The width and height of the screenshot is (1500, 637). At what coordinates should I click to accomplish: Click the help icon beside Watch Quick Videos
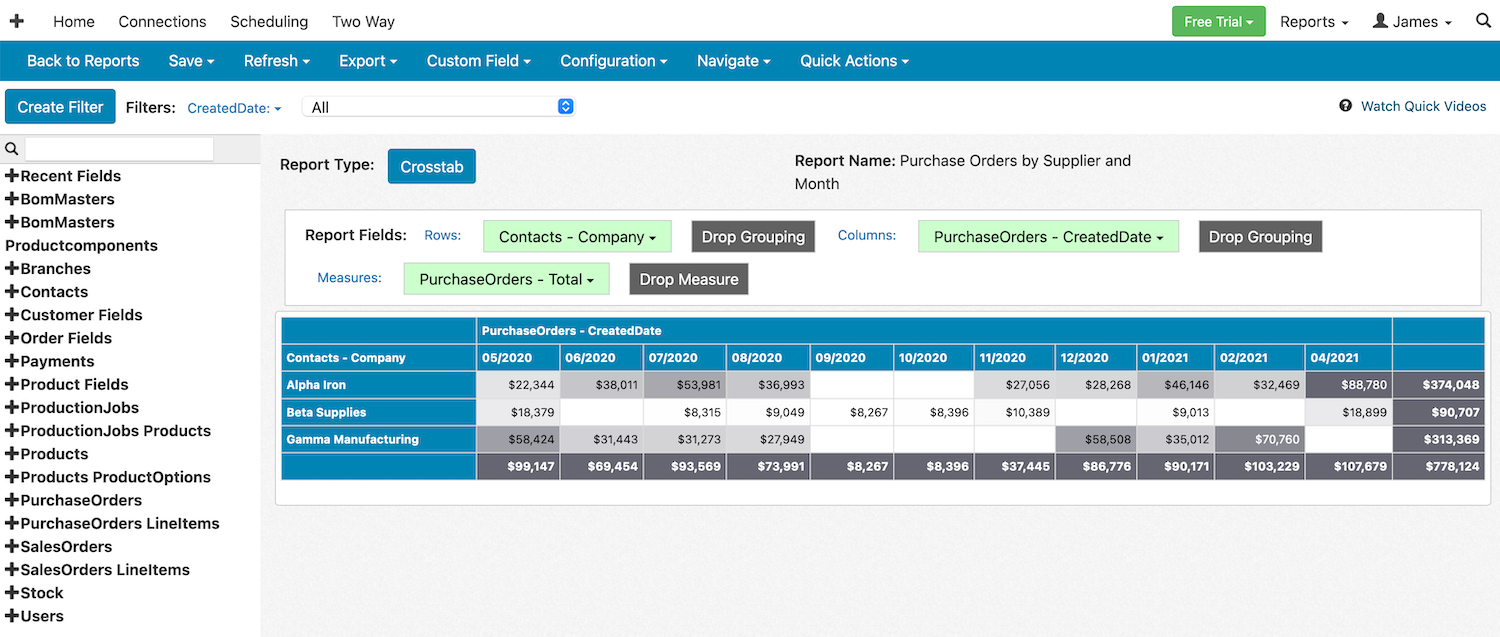1346,106
